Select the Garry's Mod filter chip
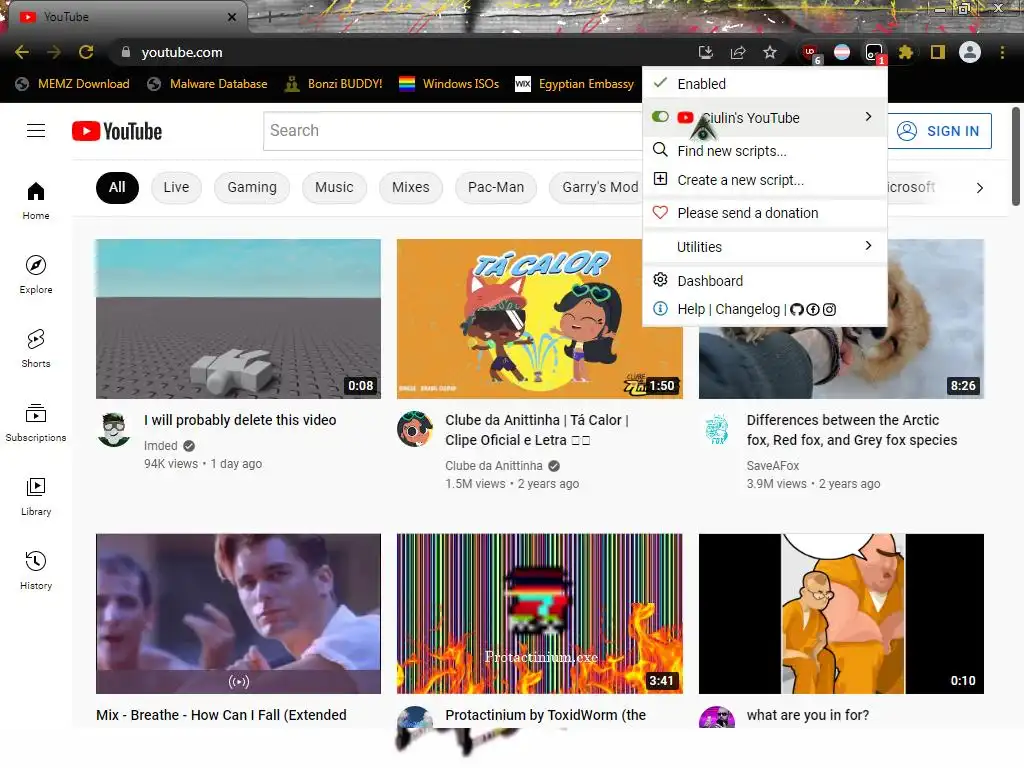This screenshot has width=1024, height=768. tap(597, 187)
